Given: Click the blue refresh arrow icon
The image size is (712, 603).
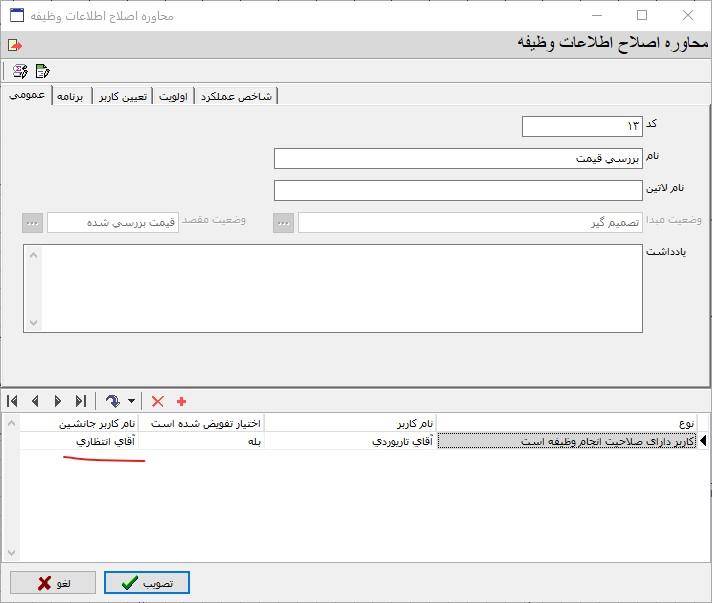Looking at the screenshot, I should point(113,401).
